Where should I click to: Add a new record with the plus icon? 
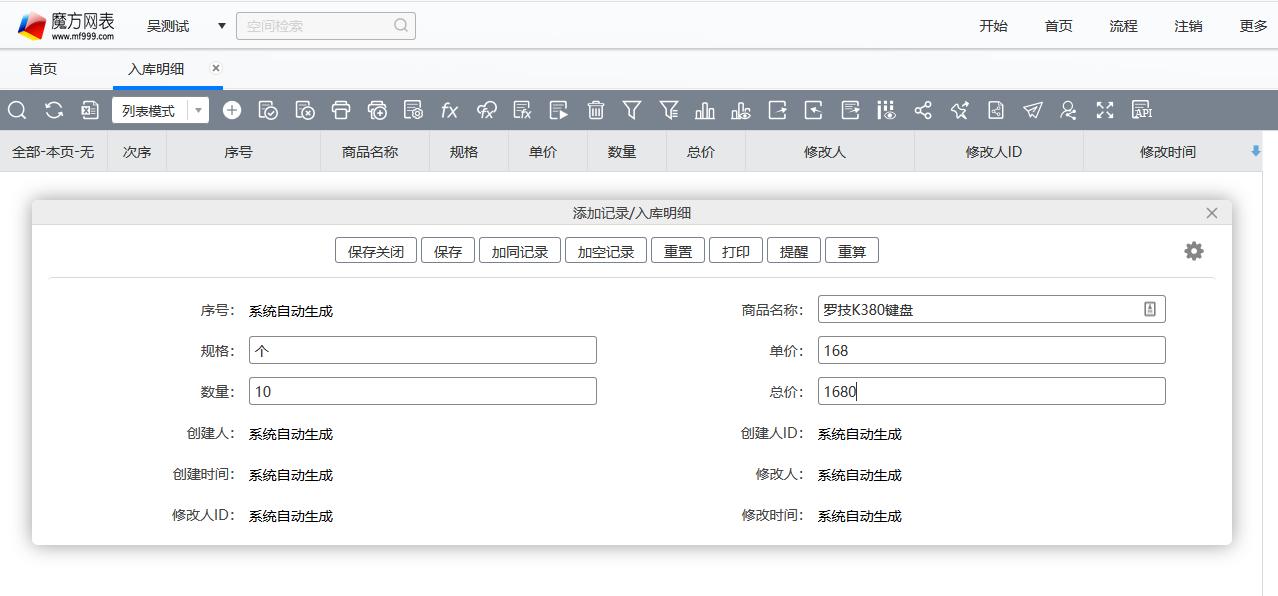(x=231, y=110)
